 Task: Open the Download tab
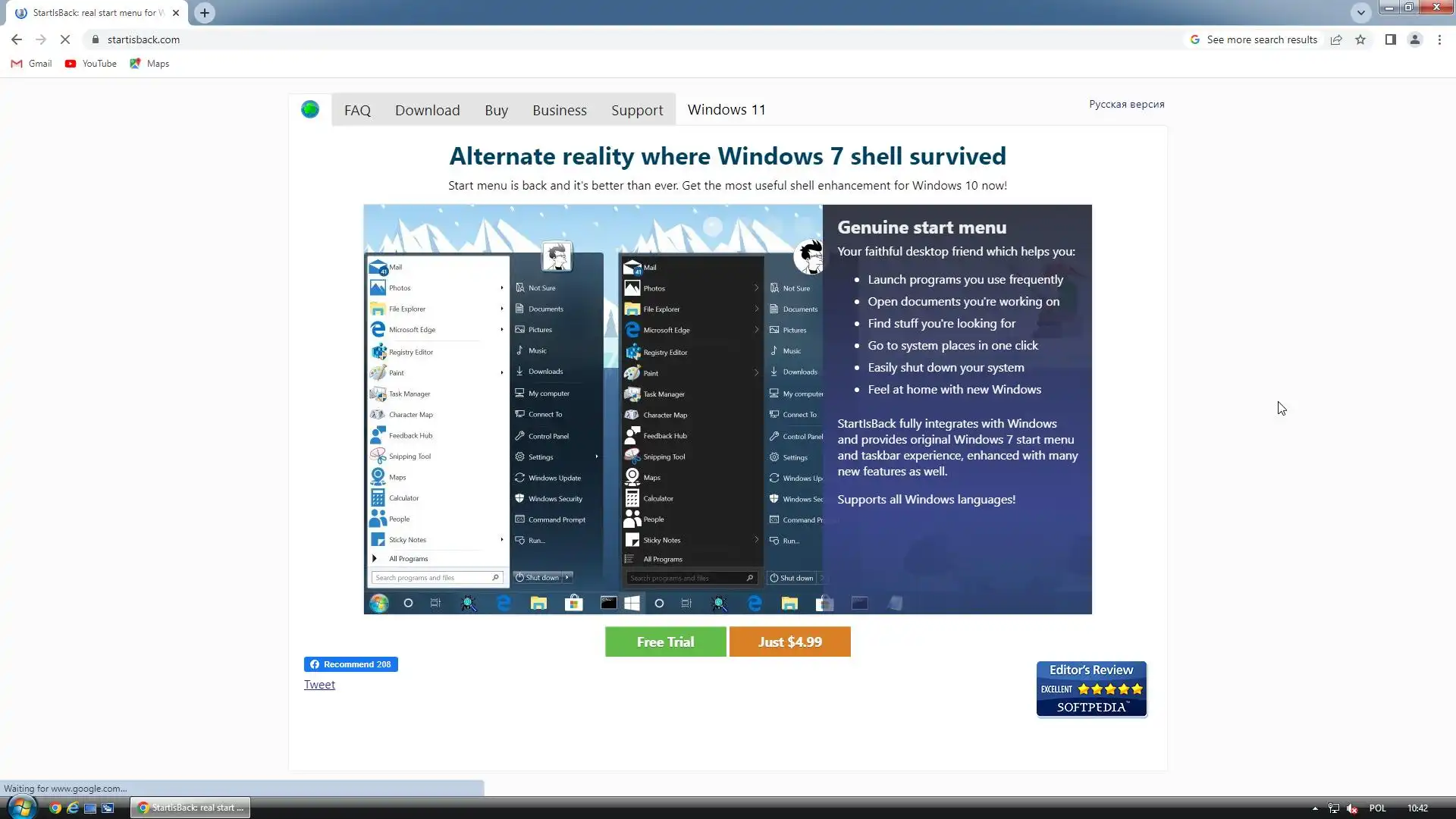(x=427, y=110)
